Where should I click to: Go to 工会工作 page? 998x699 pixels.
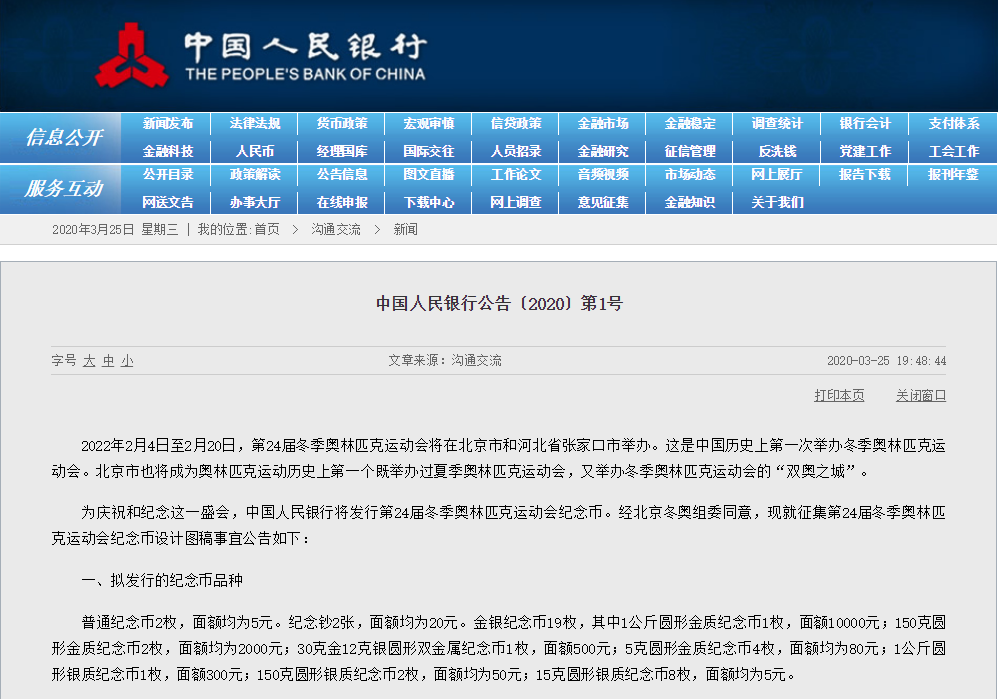[x=953, y=152]
